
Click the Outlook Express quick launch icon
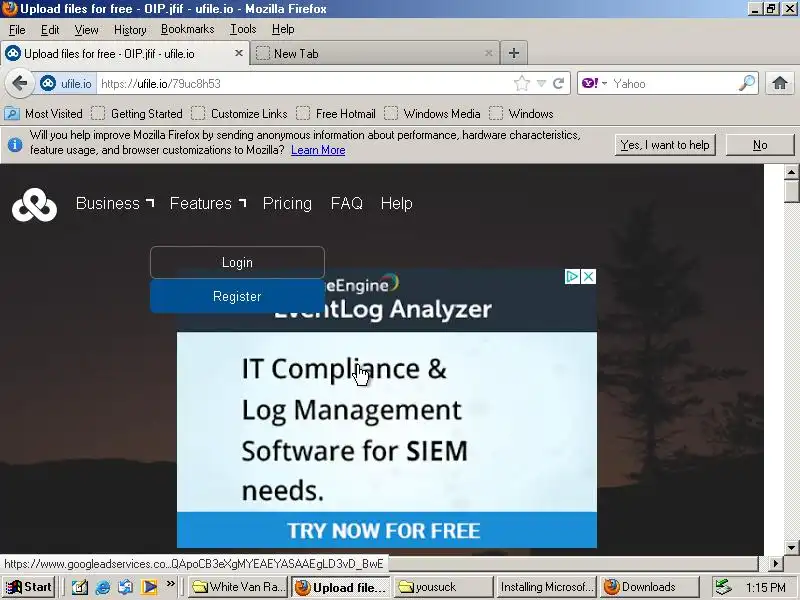pos(126,587)
